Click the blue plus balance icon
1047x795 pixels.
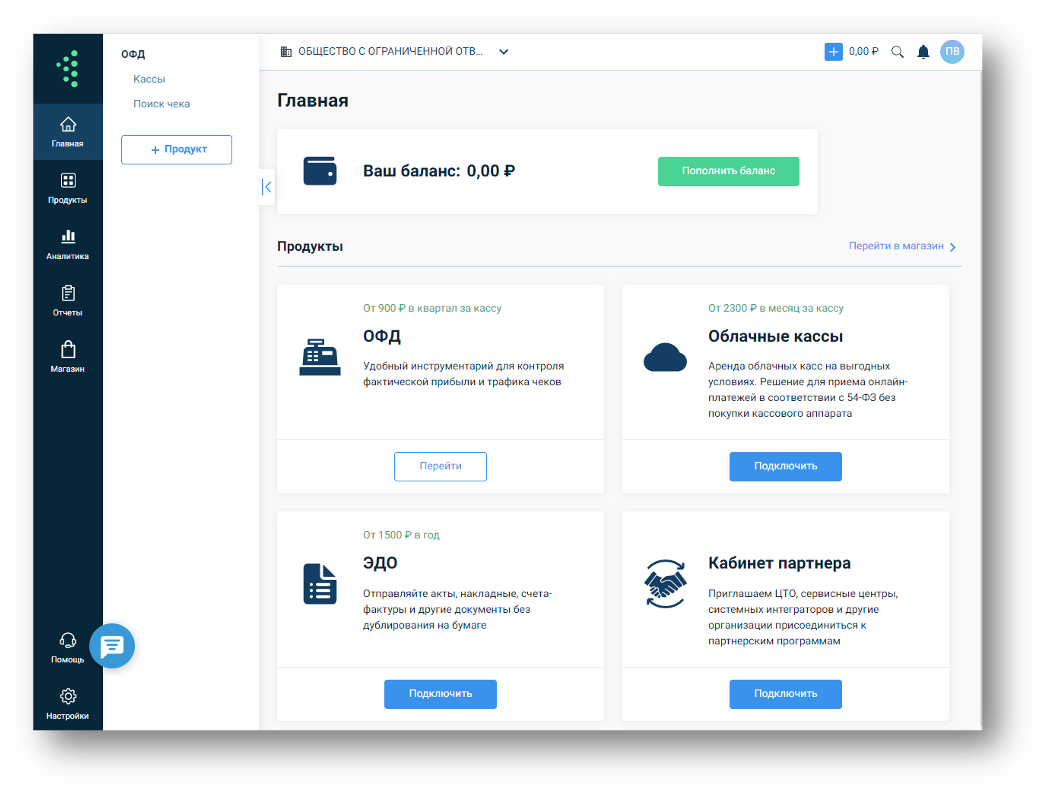point(833,51)
